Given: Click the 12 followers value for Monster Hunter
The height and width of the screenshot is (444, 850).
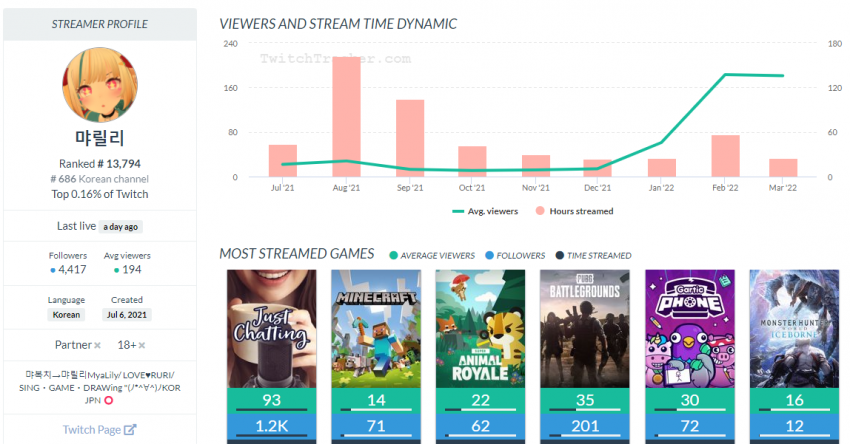Looking at the screenshot, I should point(794,426).
